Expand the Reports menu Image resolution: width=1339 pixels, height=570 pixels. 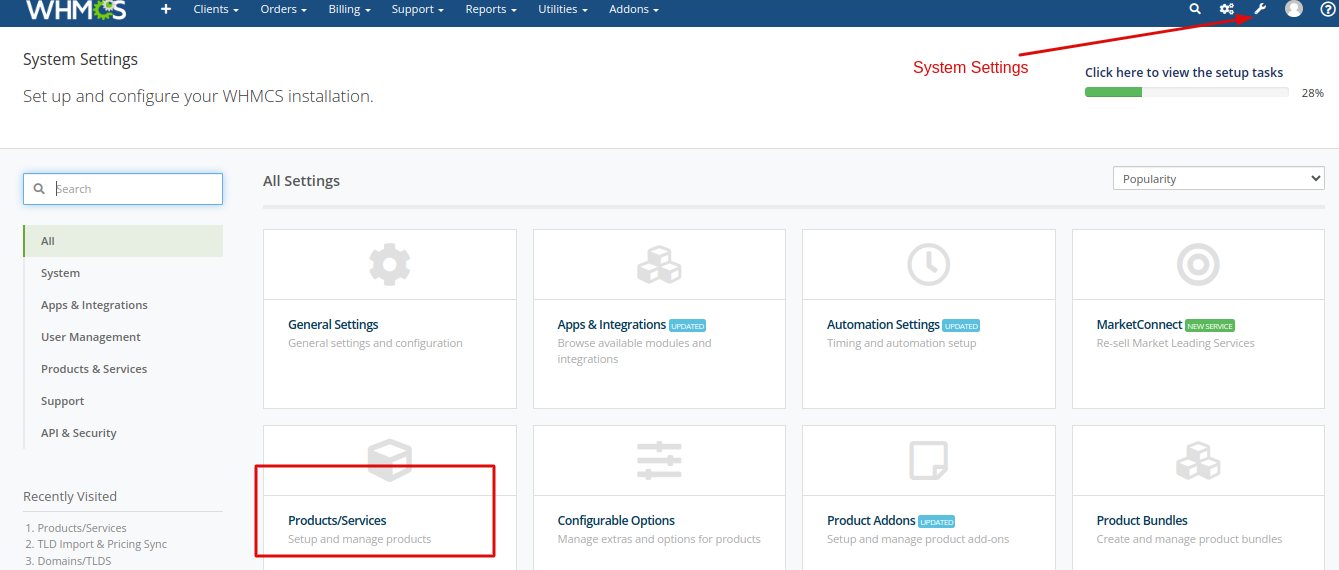tap(491, 9)
